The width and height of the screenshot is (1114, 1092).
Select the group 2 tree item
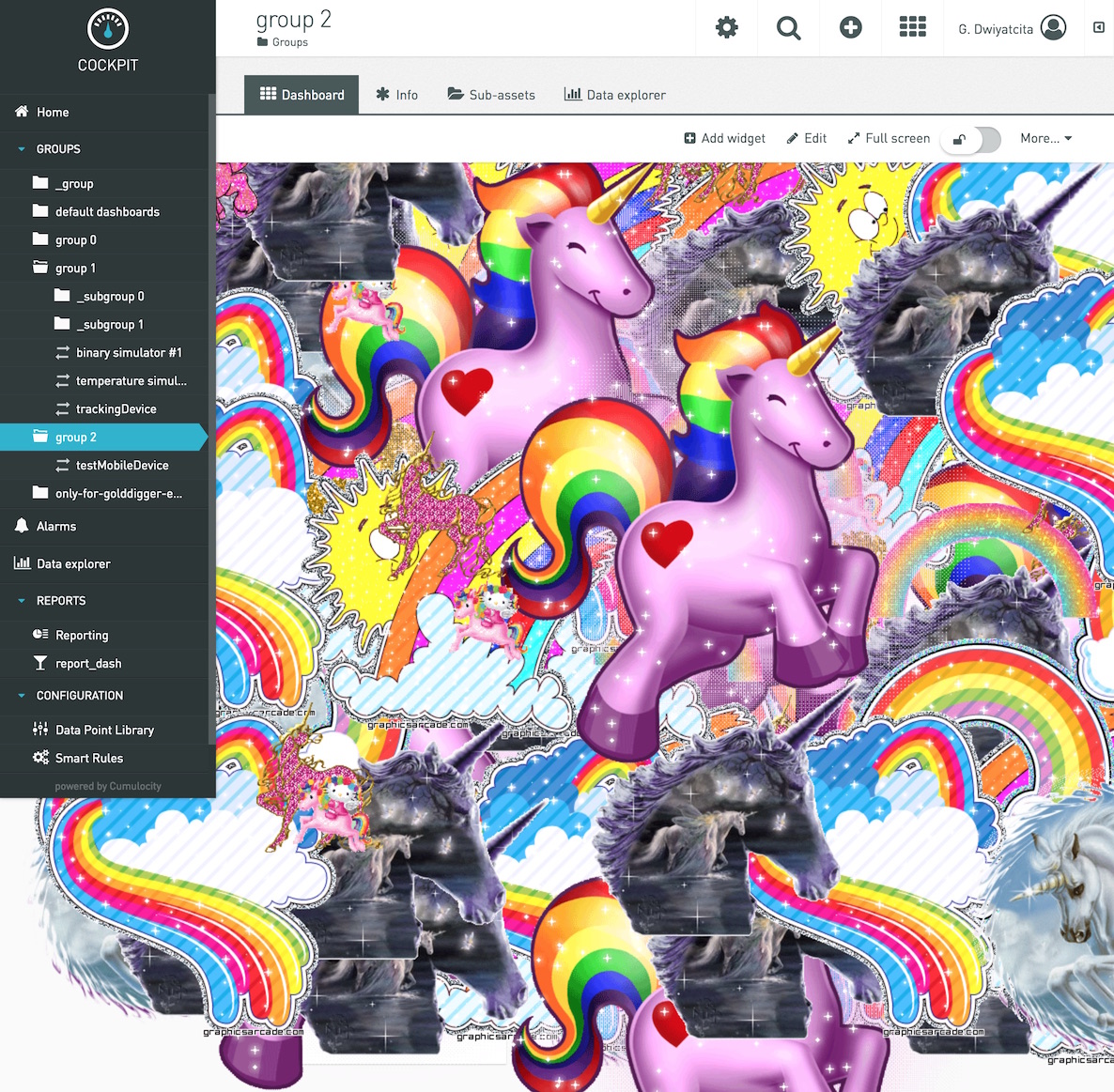(104, 438)
